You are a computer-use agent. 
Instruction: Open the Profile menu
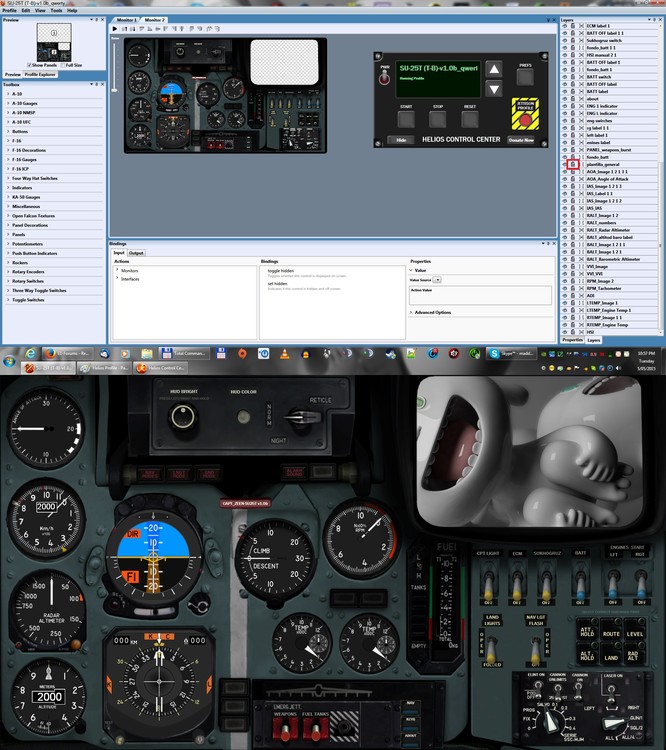pyautogui.click(x=10, y=10)
